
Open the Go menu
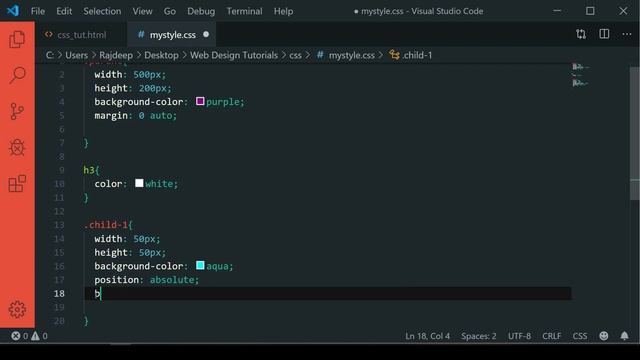click(x=170, y=11)
